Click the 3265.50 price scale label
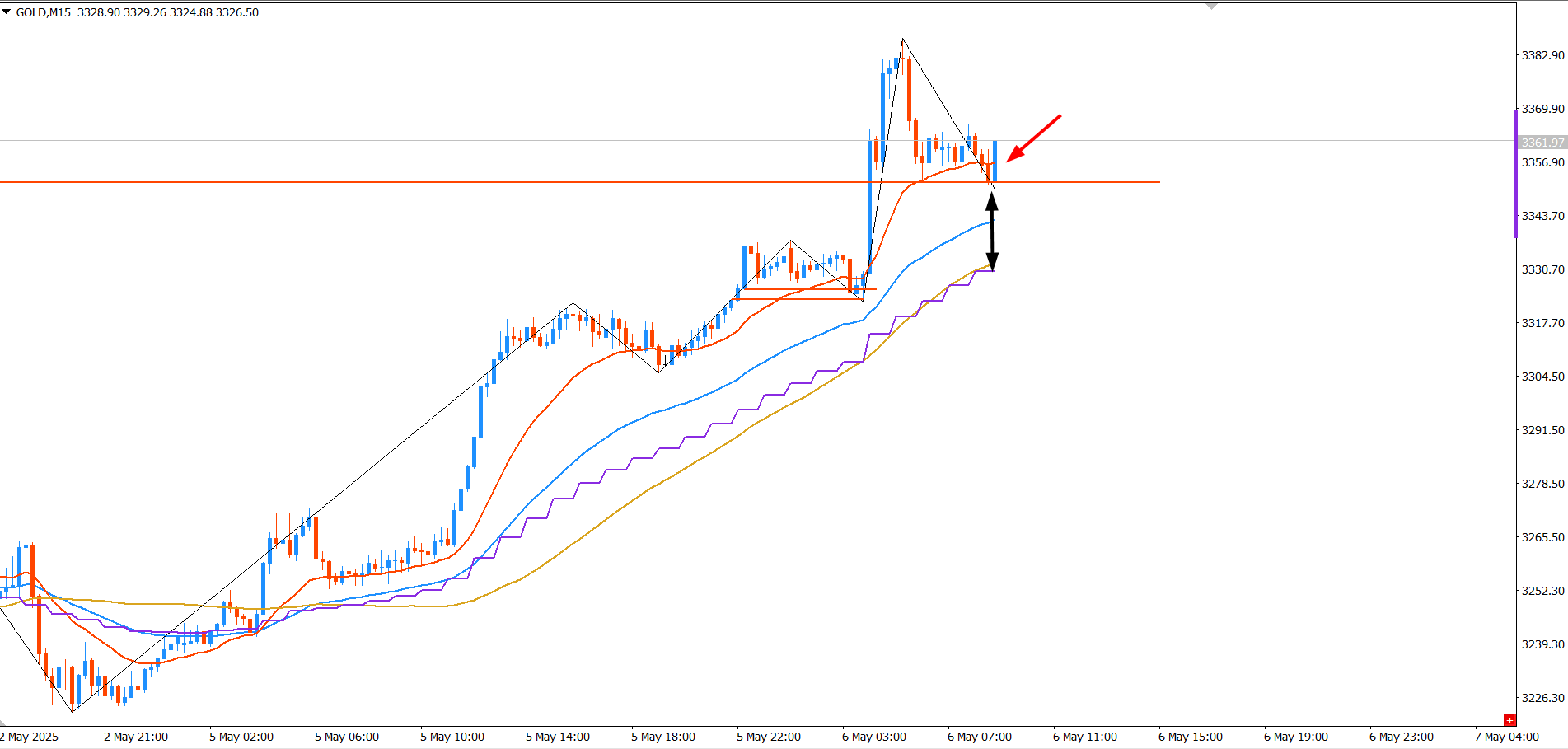1568x749 pixels. (1542, 537)
